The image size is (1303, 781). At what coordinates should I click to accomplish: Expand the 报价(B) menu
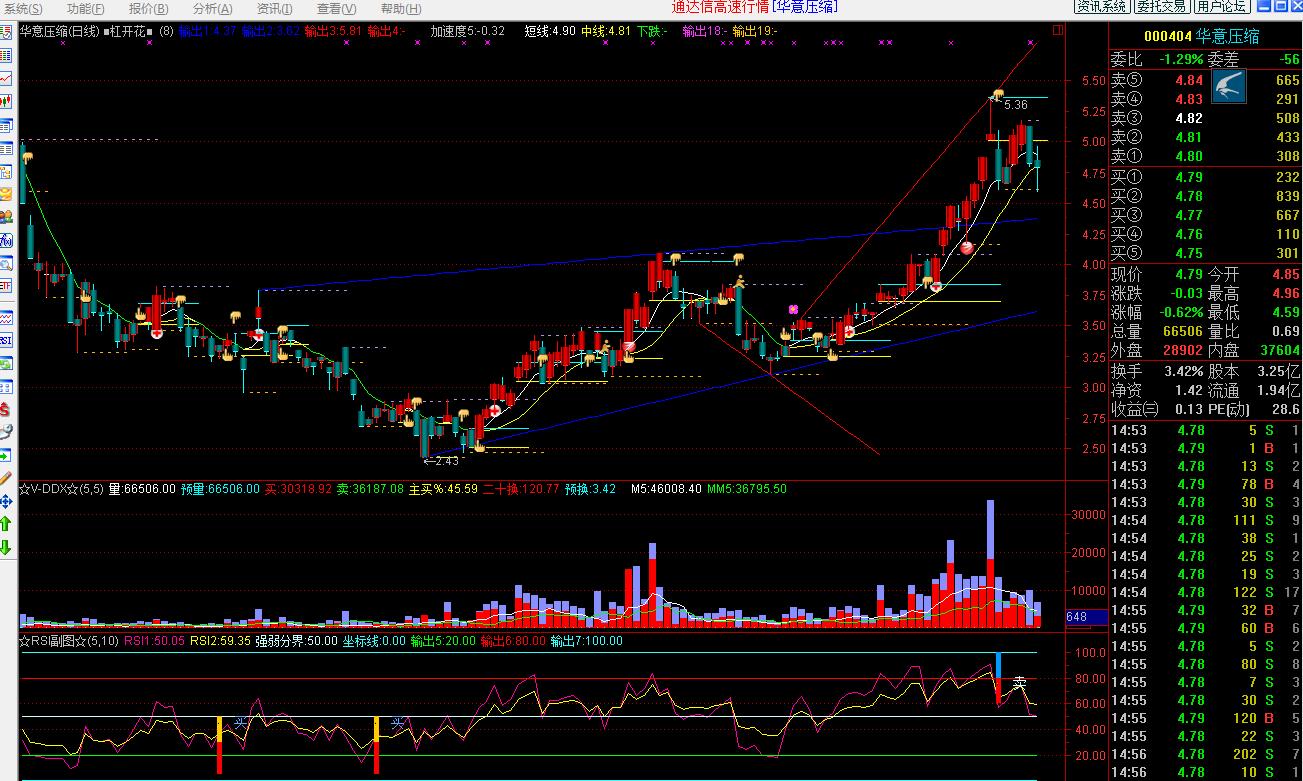(x=149, y=9)
